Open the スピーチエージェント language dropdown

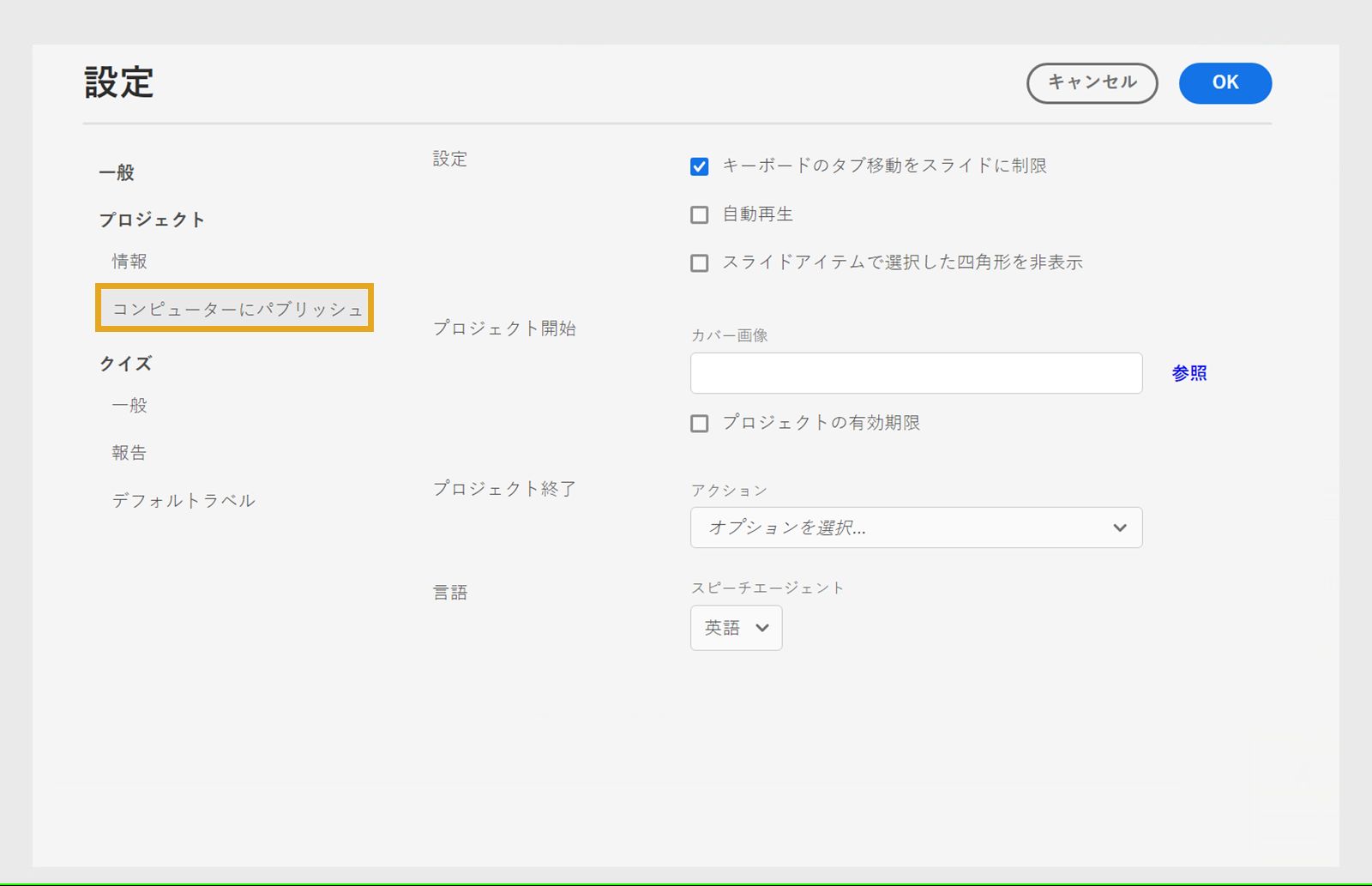point(736,628)
